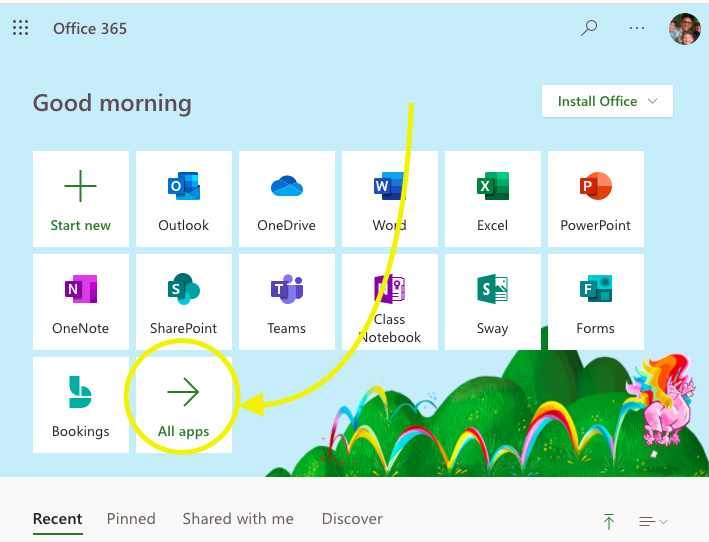The width and height of the screenshot is (709, 542).
Task: Launch Outlook from the app tiles
Action: [184, 199]
